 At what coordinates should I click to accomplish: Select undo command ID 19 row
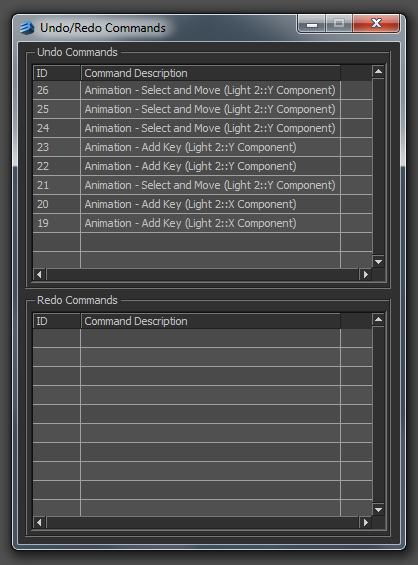(203, 223)
